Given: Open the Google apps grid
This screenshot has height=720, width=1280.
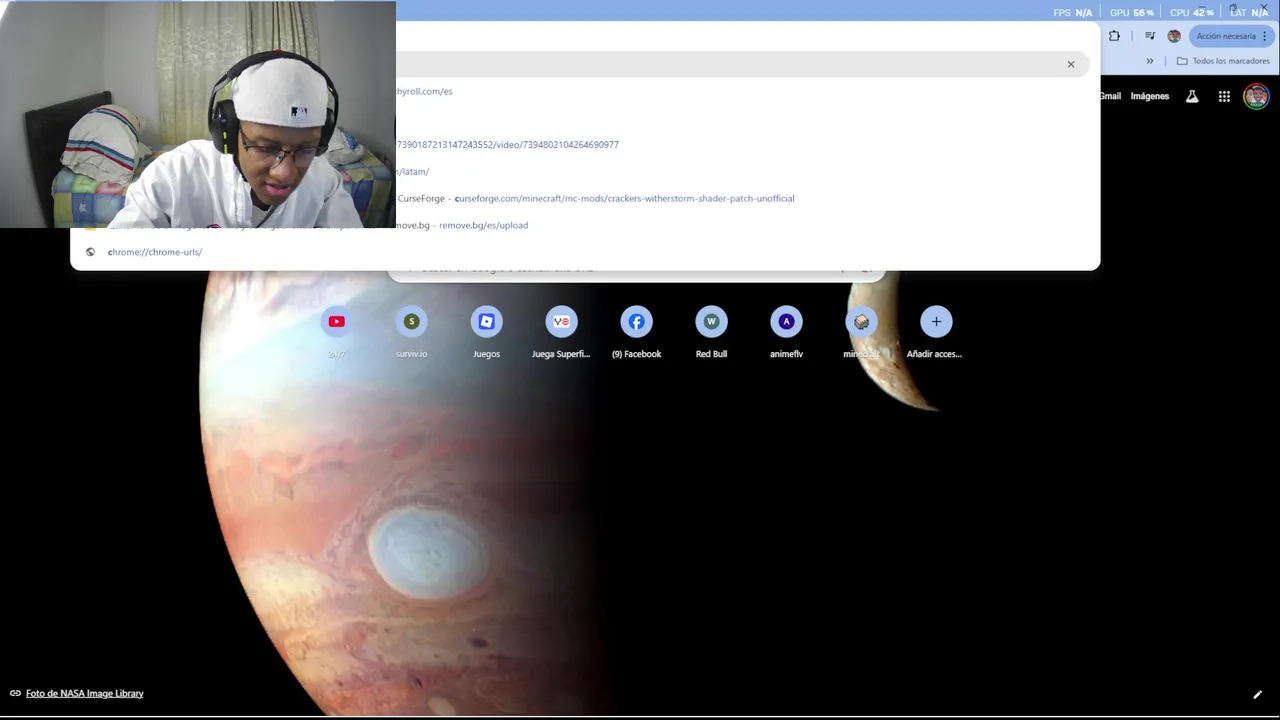Looking at the screenshot, I should click(x=1224, y=96).
